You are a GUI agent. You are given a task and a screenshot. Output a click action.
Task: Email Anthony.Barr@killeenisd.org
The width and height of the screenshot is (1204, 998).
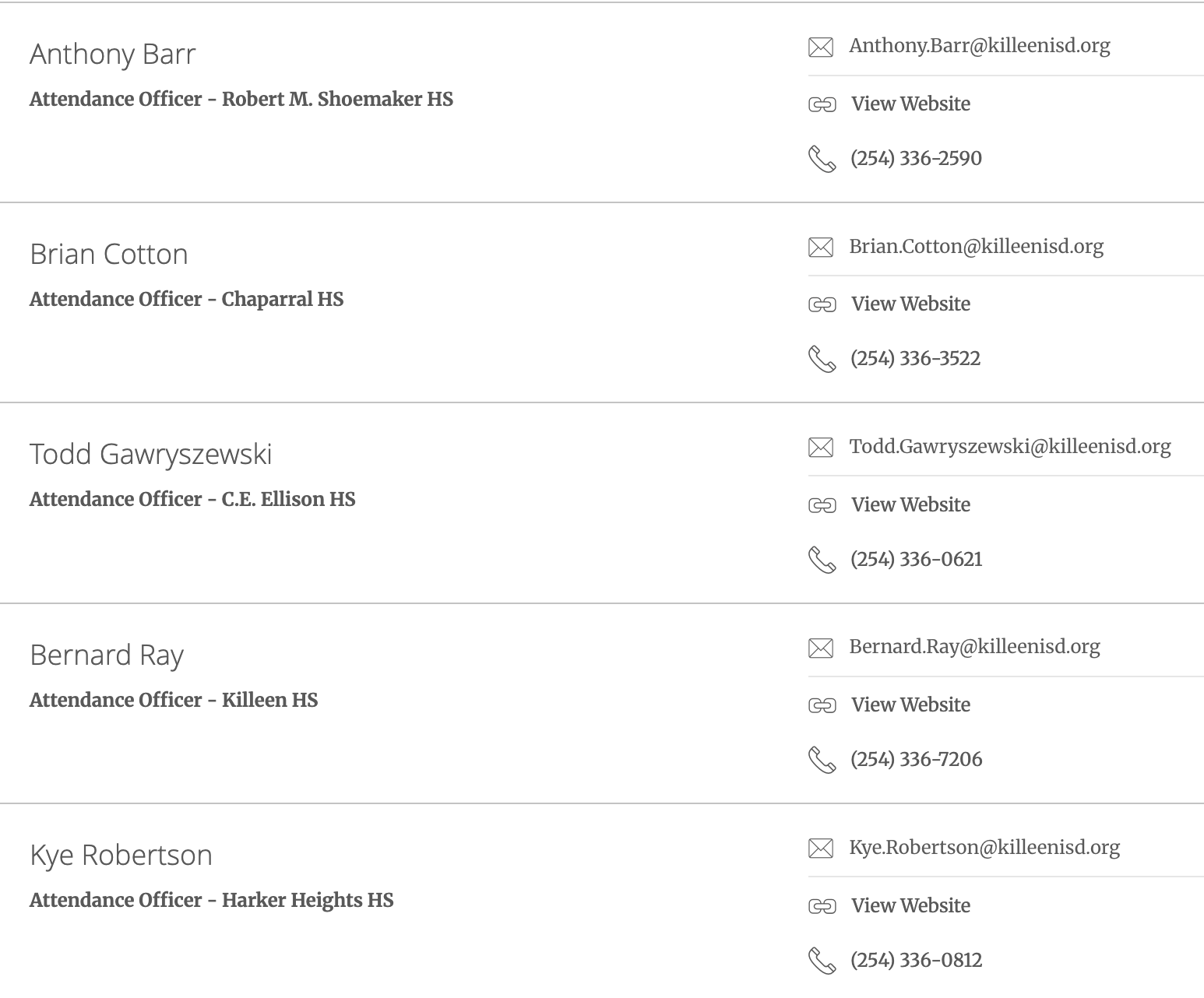pos(979,46)
